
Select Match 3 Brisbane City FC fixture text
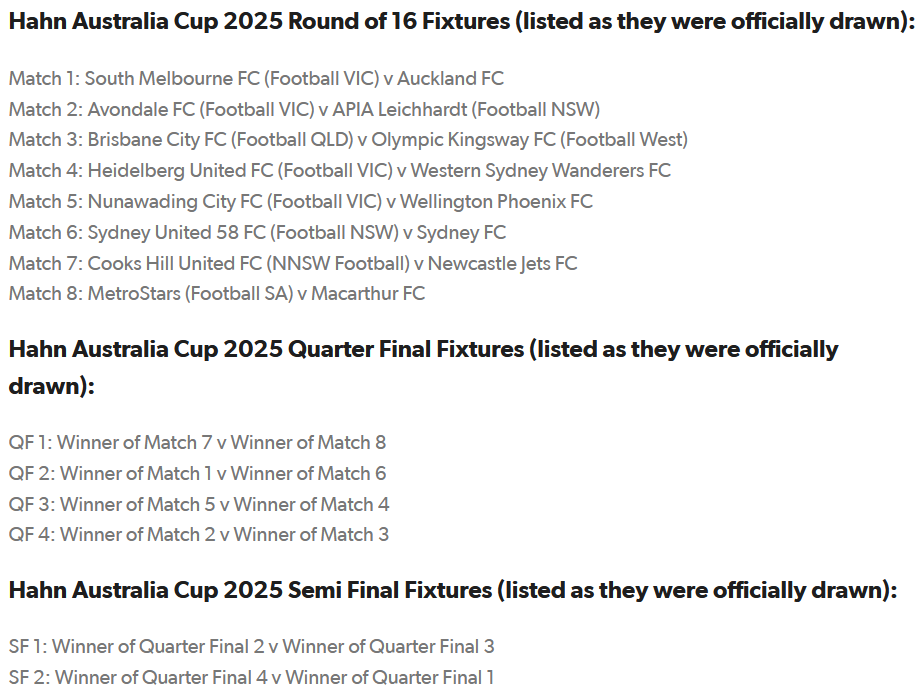pos(348,140)
